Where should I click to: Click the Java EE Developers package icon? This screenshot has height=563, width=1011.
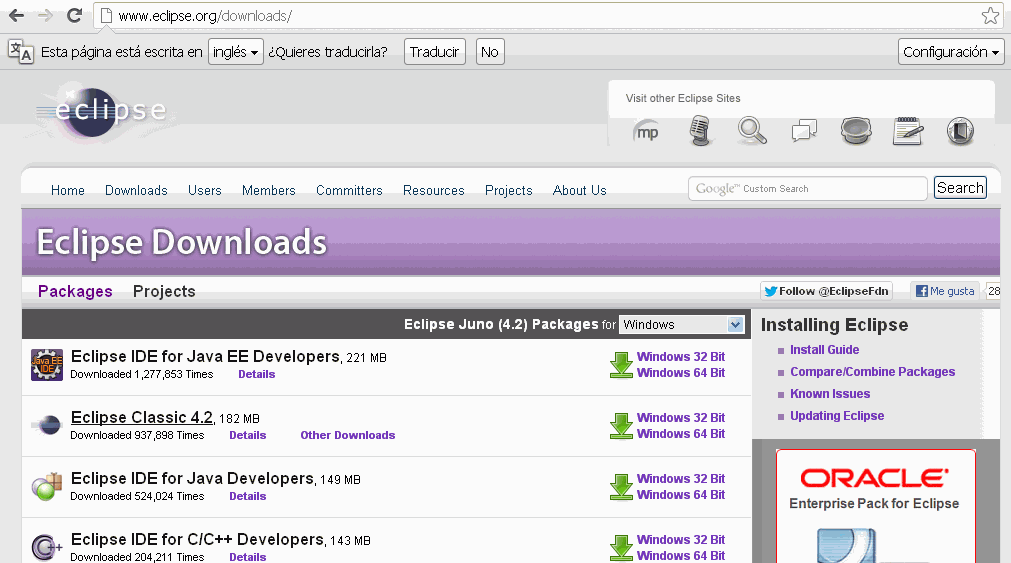tap(47, 365)
